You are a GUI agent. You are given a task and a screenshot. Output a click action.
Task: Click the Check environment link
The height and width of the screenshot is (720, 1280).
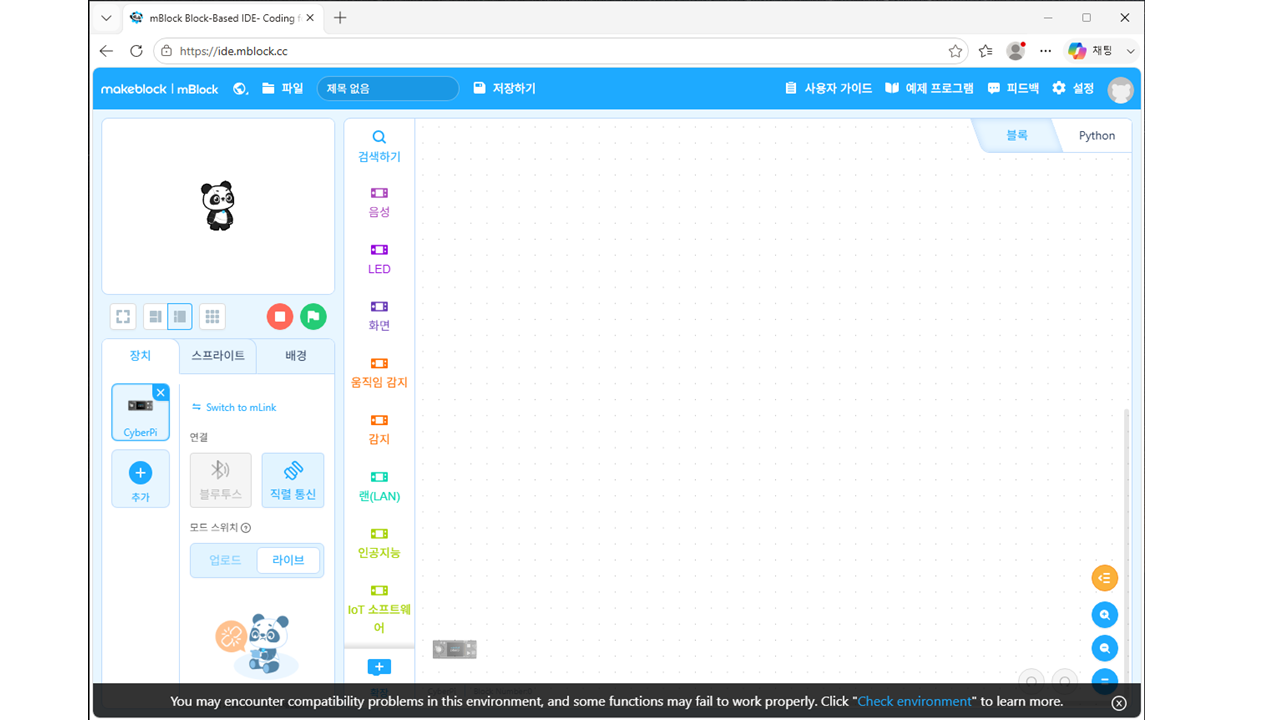coord(914,702)
